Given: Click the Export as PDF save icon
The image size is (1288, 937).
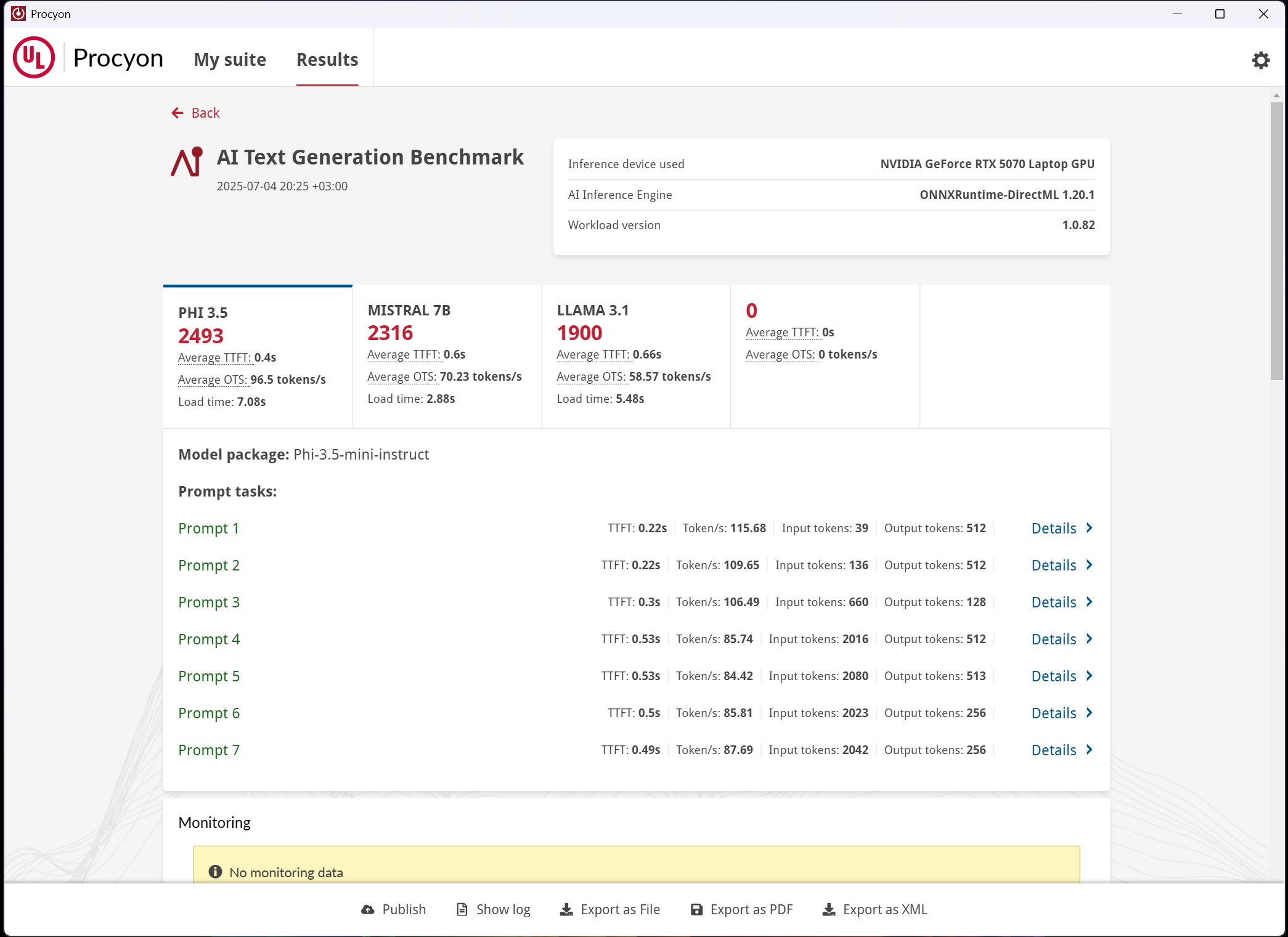Looking at the screenshot, I should [x=696, y=909].
